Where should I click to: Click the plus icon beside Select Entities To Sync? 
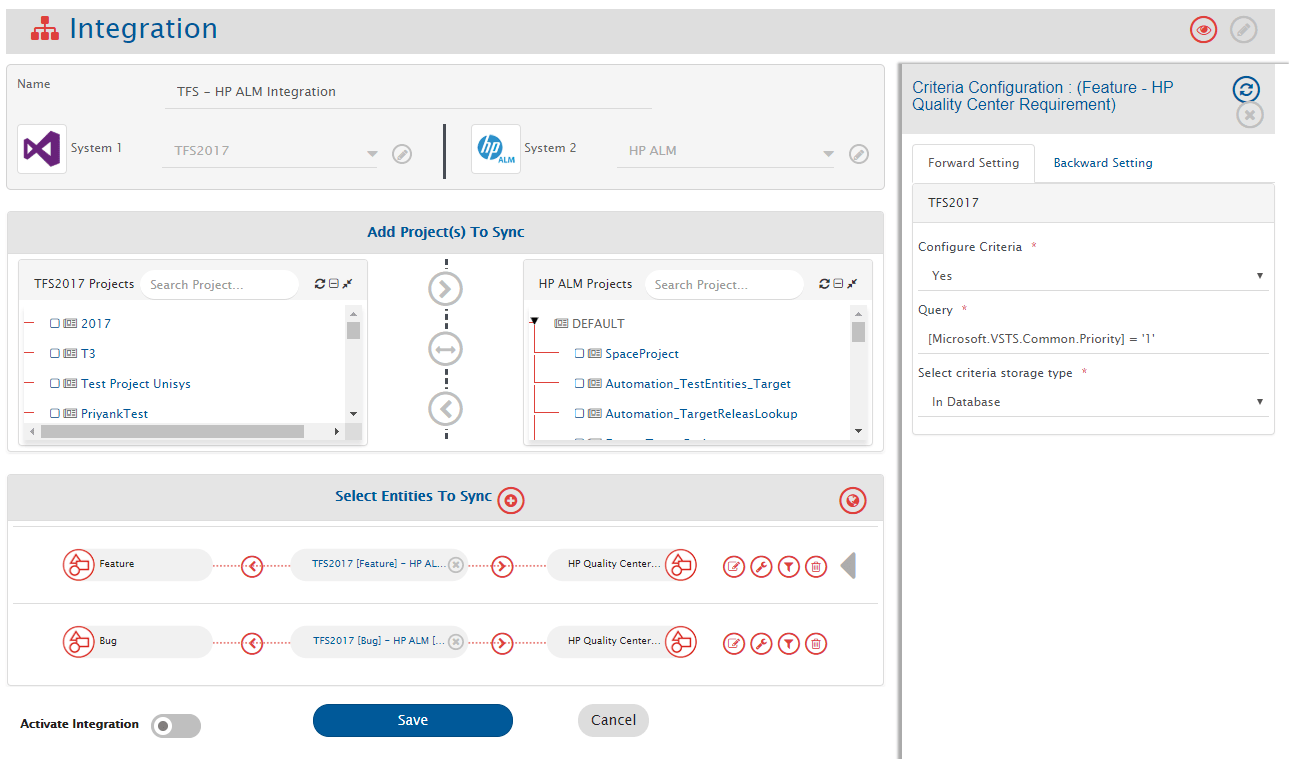511,500
